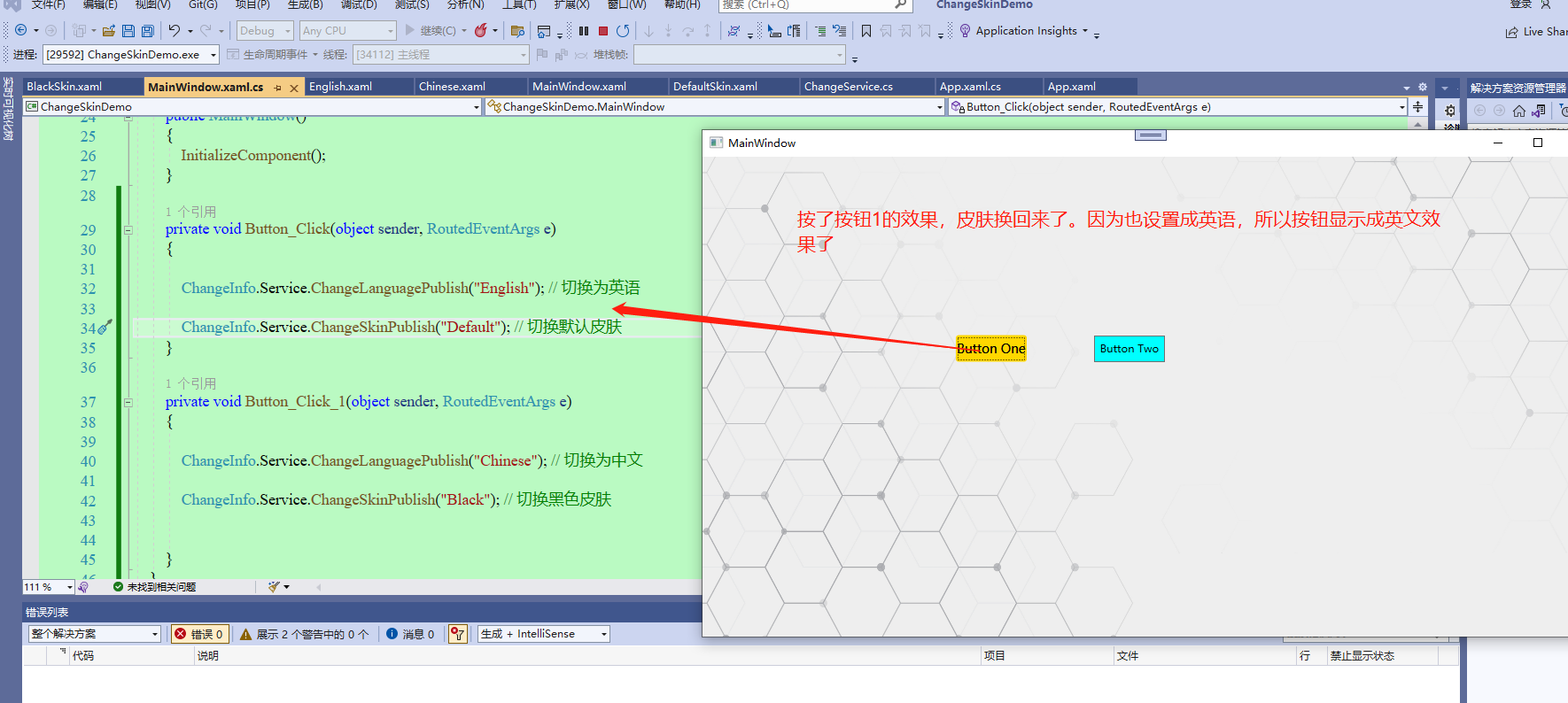Click the Live Share icon
This screenshot has width=1568, height=703.
point(1511,32)
